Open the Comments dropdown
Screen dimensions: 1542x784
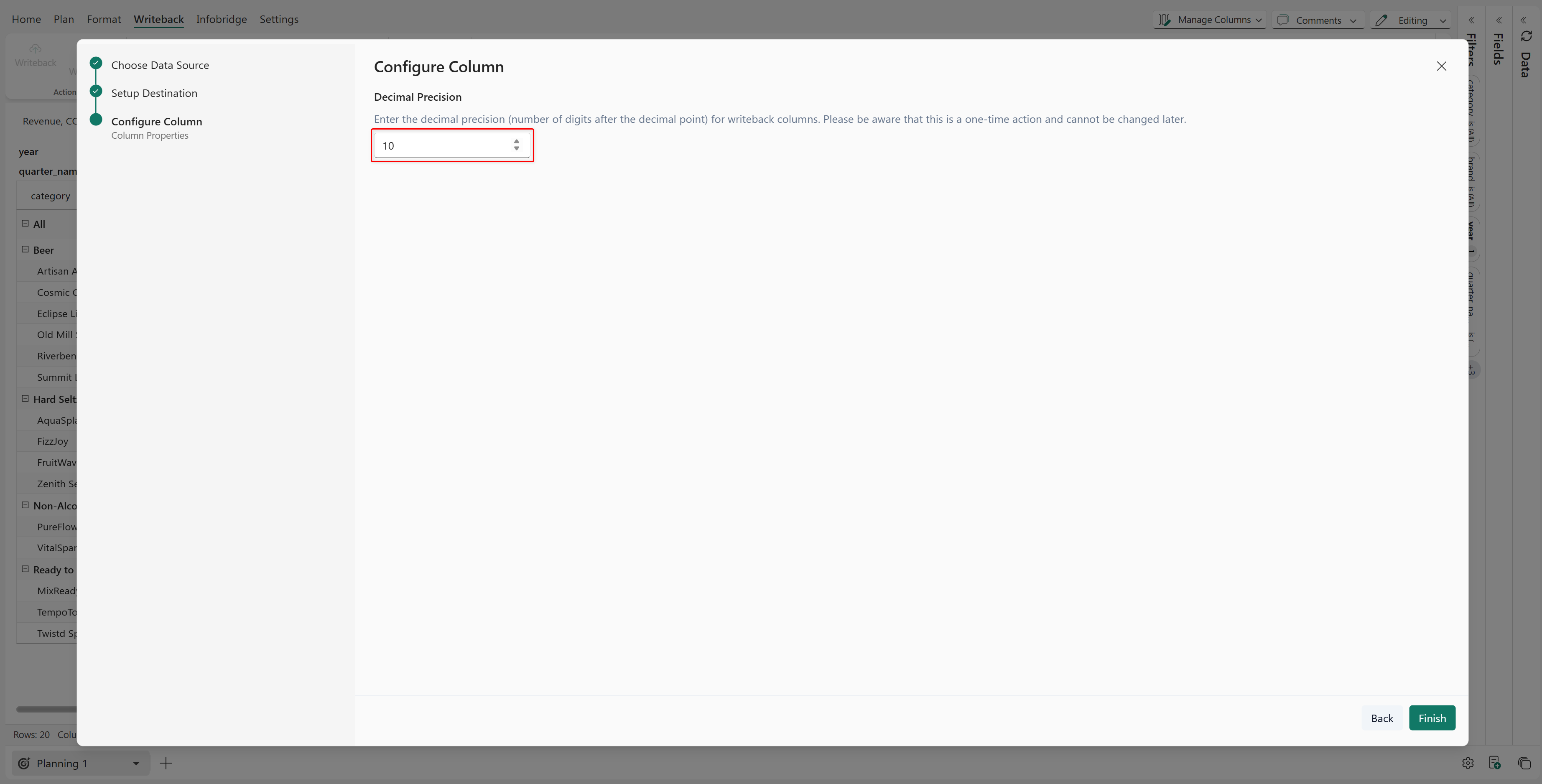(1318, 20)
